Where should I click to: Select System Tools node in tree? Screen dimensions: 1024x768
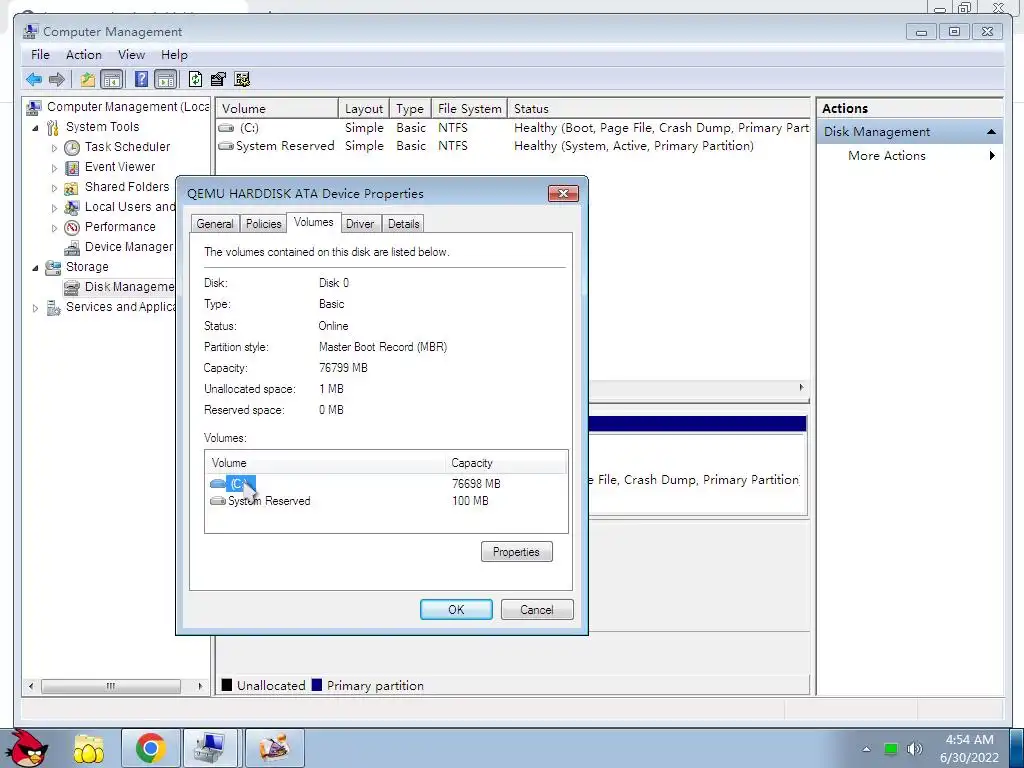[102, 127]
